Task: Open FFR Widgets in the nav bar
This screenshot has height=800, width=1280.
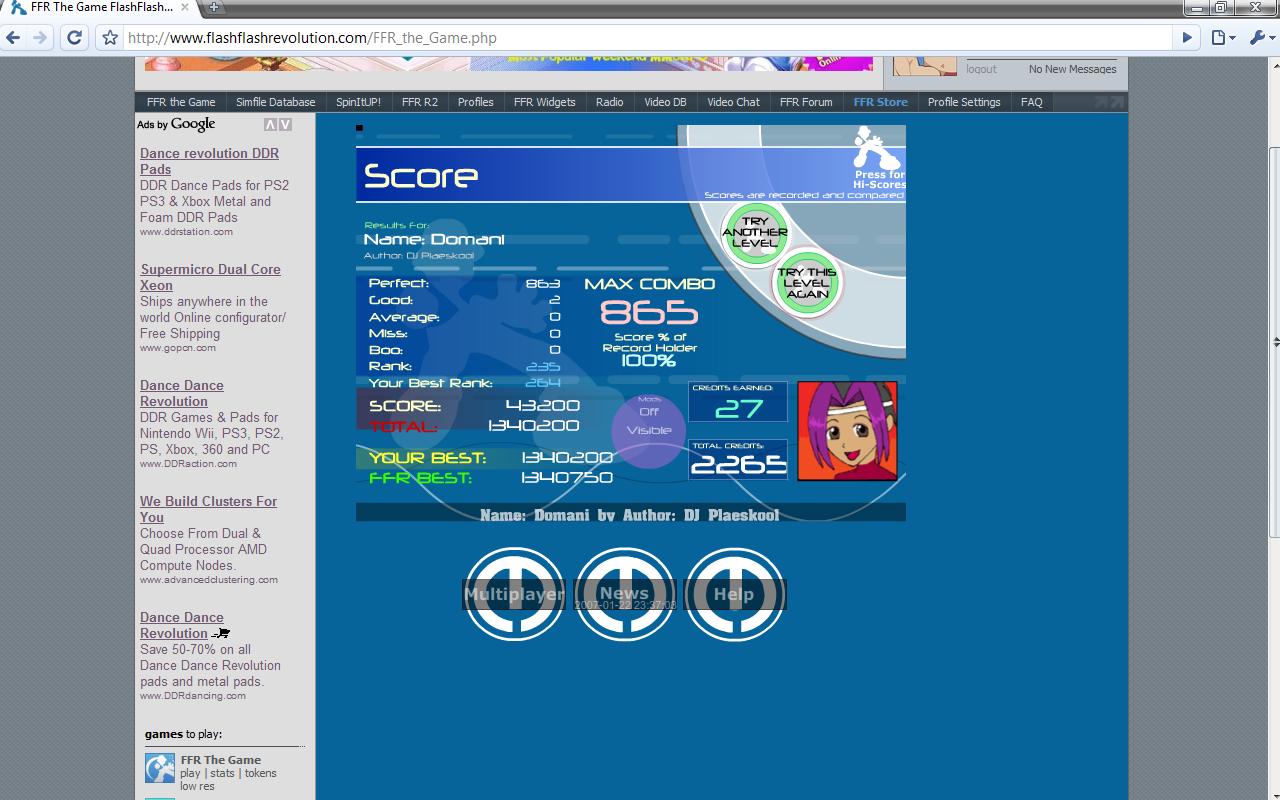Action: [x=545, y=102]
